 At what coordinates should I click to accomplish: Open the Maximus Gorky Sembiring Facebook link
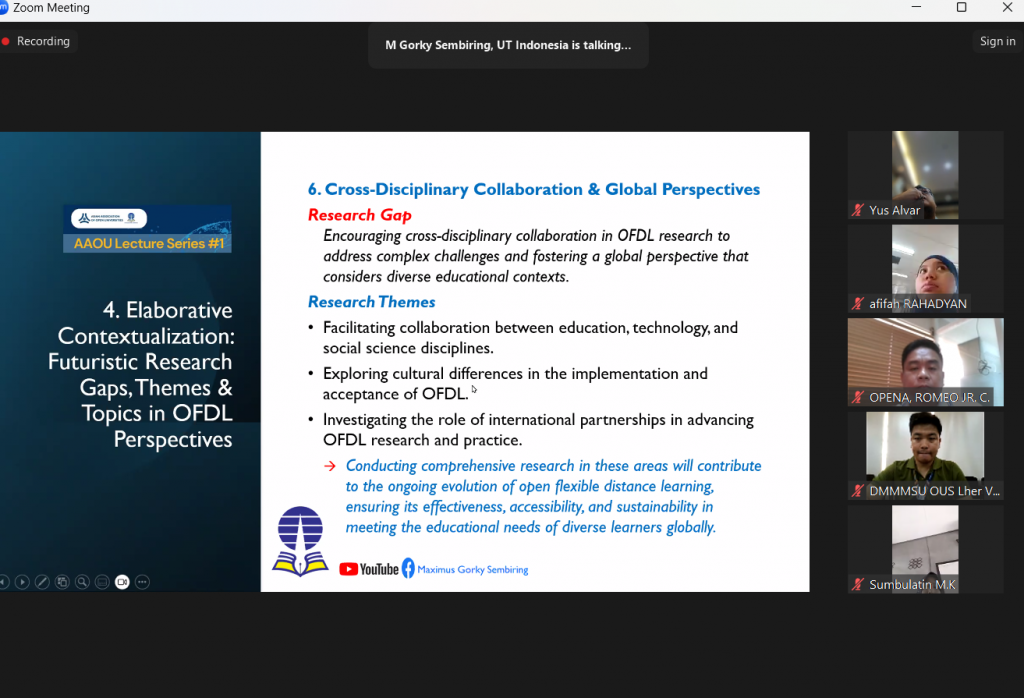(473, 569)
